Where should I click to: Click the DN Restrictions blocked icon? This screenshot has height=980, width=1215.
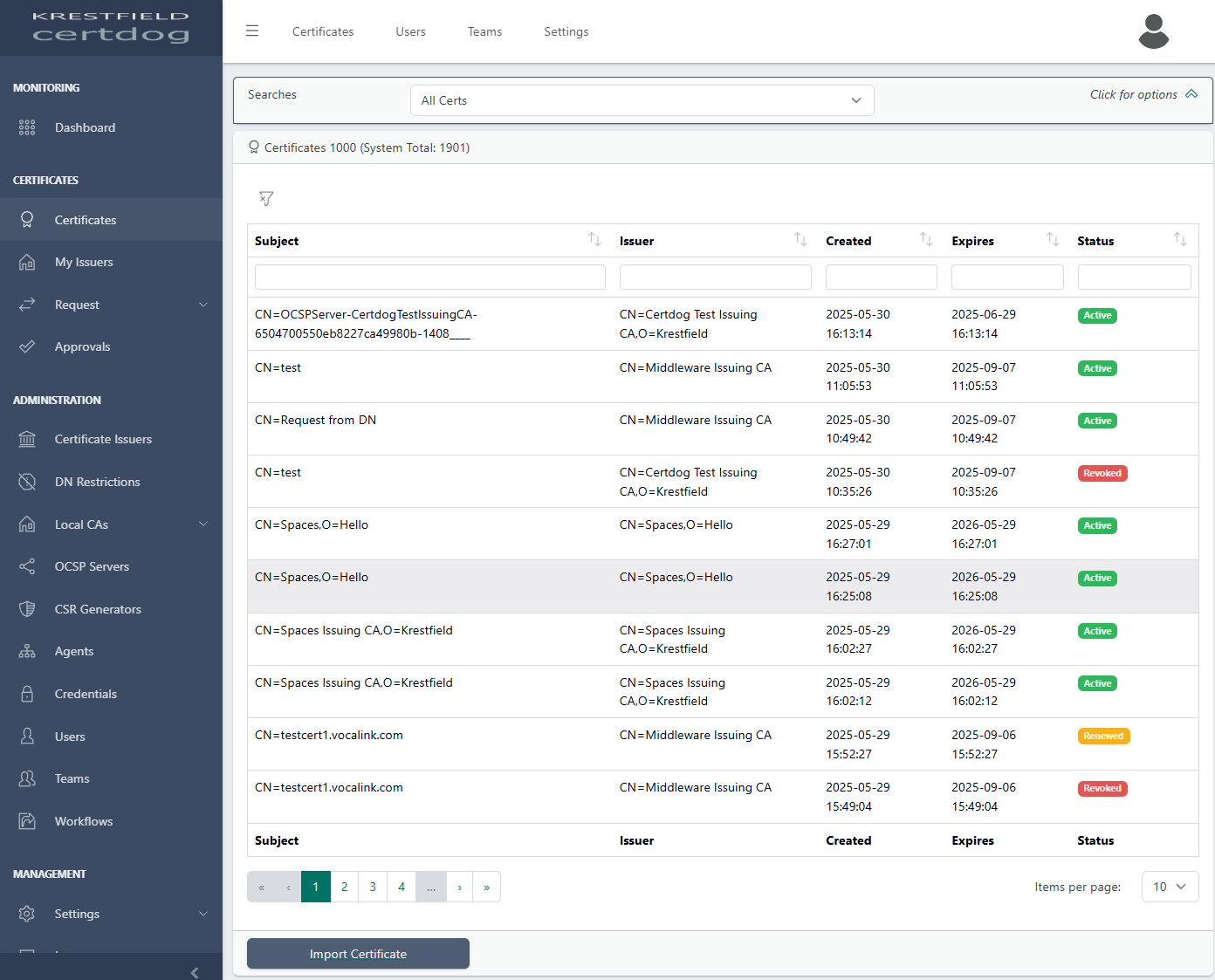[27, 482]
